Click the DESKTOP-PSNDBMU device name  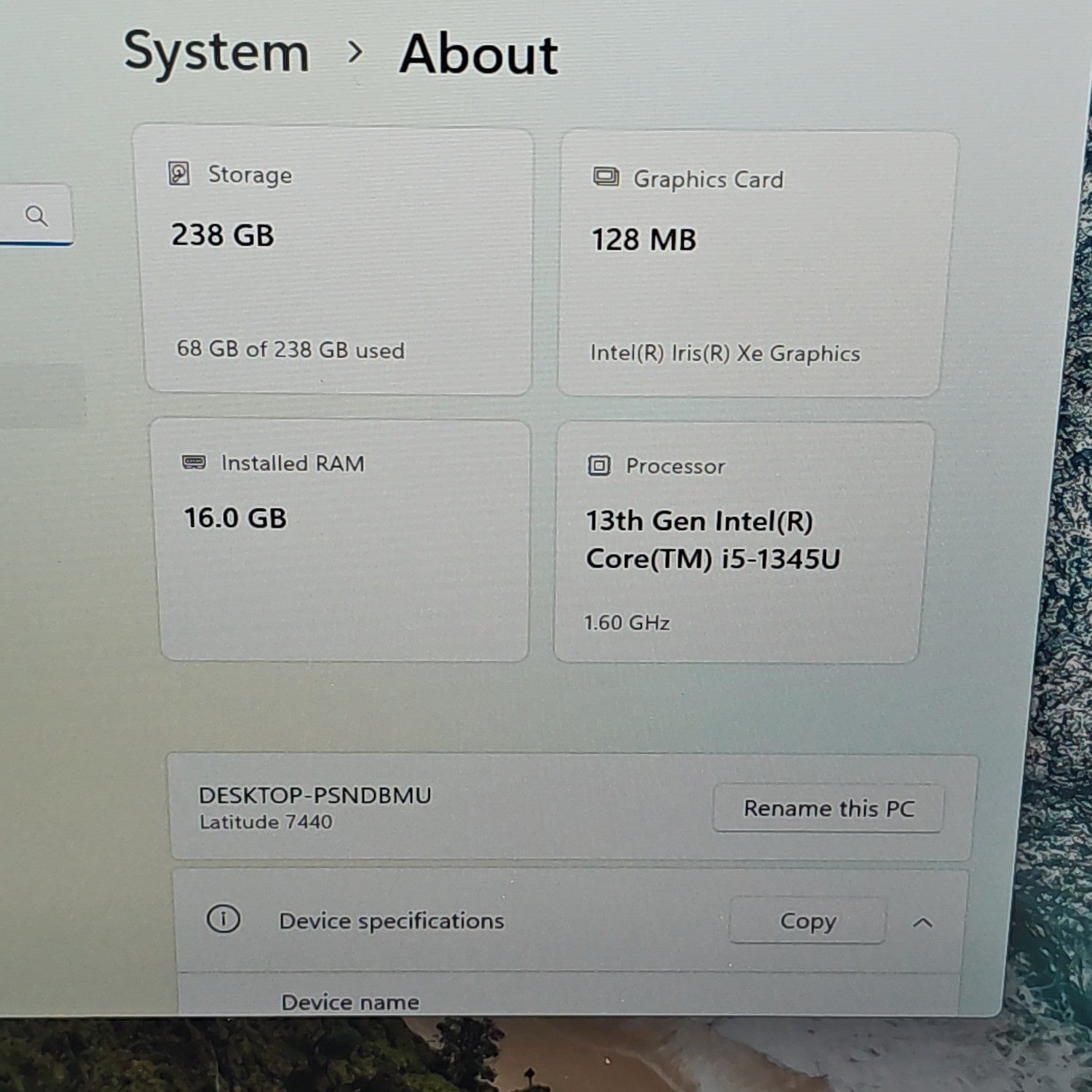pyautogui.click(x=314, y=795)
